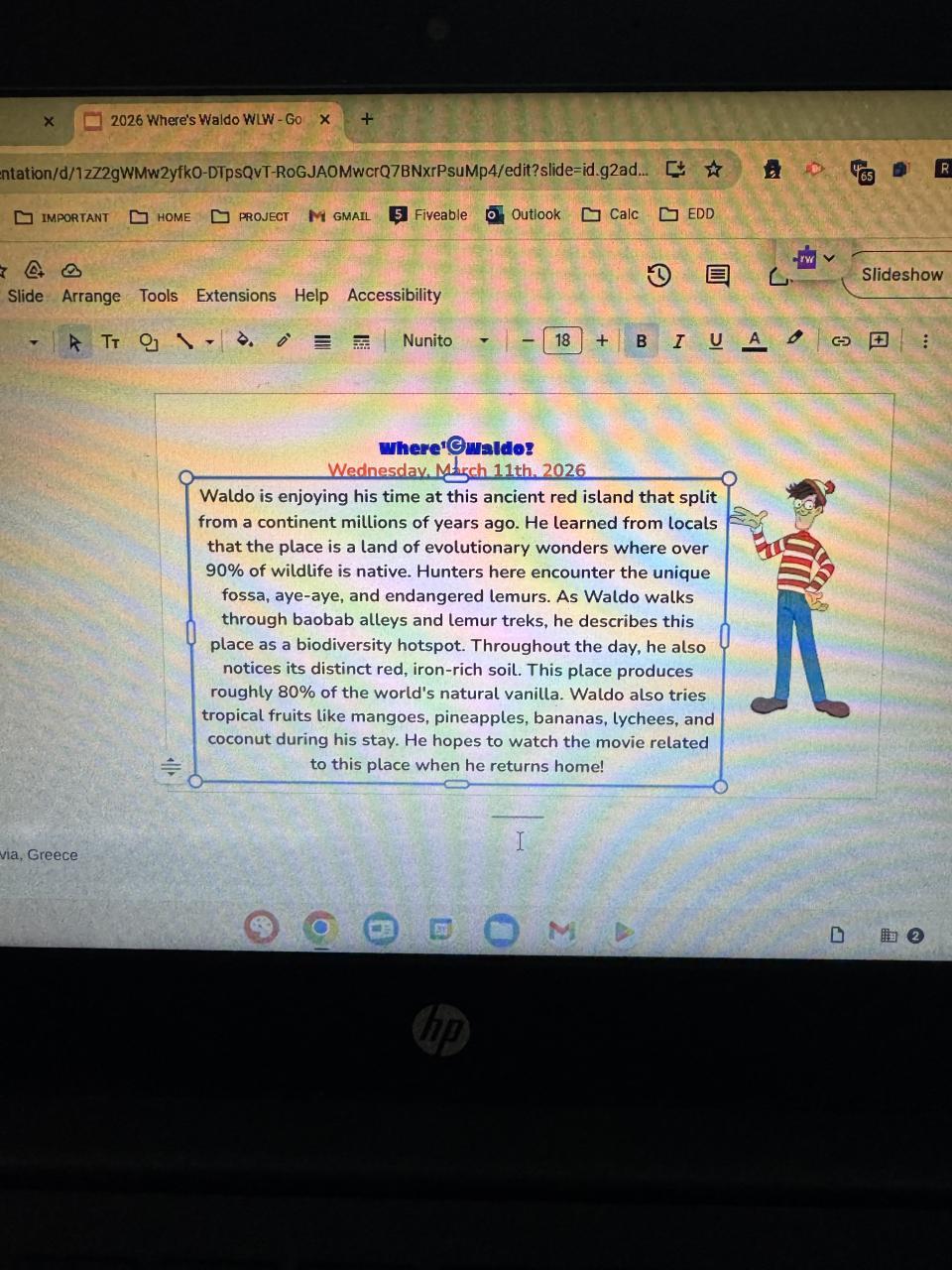Expand the purple extension dropdown chevron
The height and width of the screenshot is (1270, 952).
pyautogui.click(x=829, y=258)
